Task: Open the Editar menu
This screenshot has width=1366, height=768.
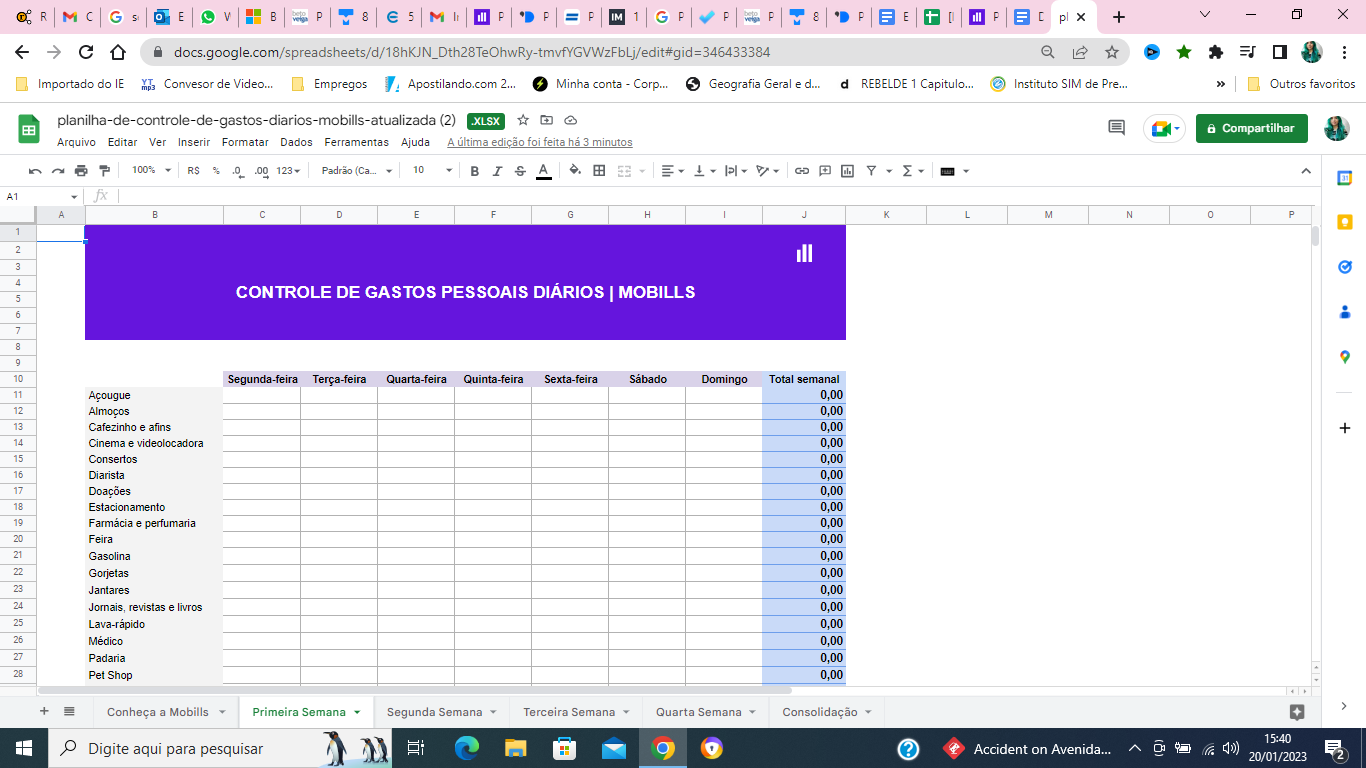Action: pos(122,142)
